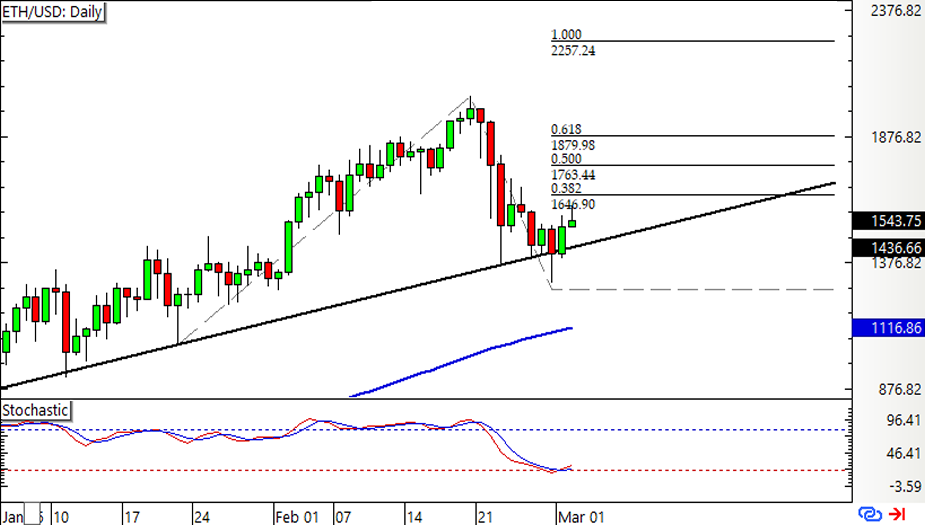Select the 2257.24 Fibonacci price text

click(573, 51)
